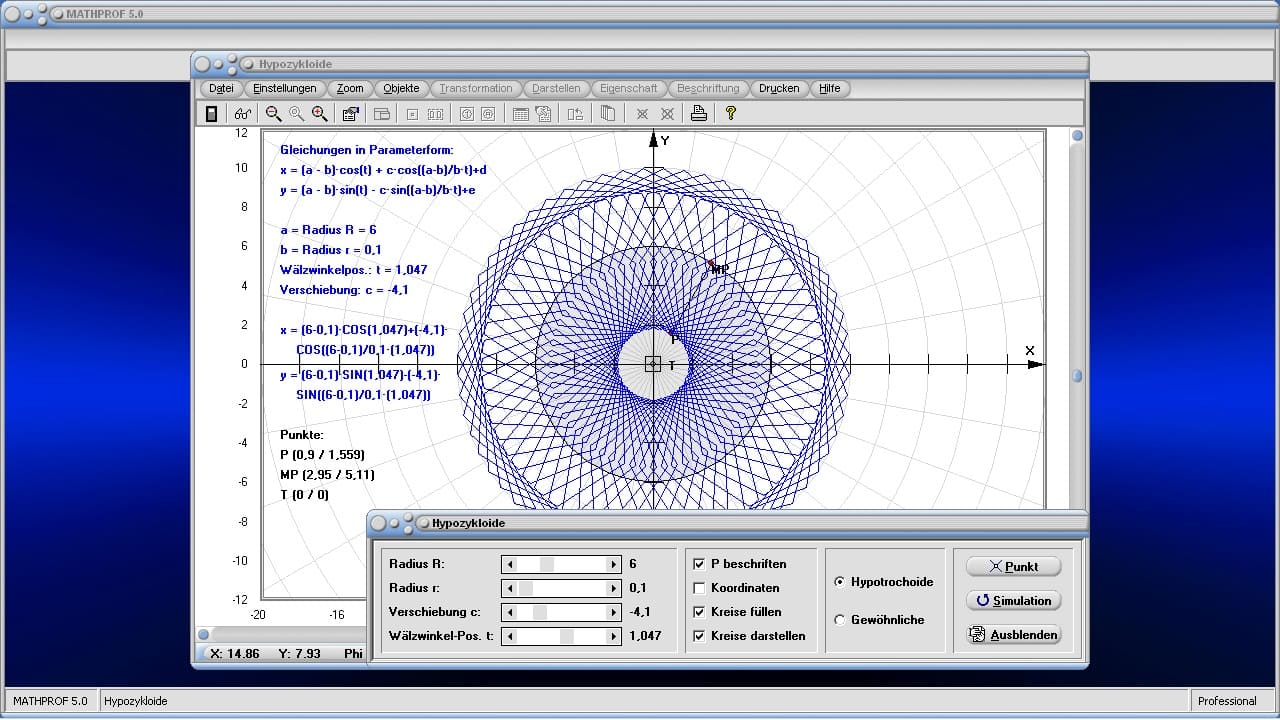Increase Wälzwinkel-Pos. t with right arrow
The image size is (1280, 720).
[x=613, y=636]
